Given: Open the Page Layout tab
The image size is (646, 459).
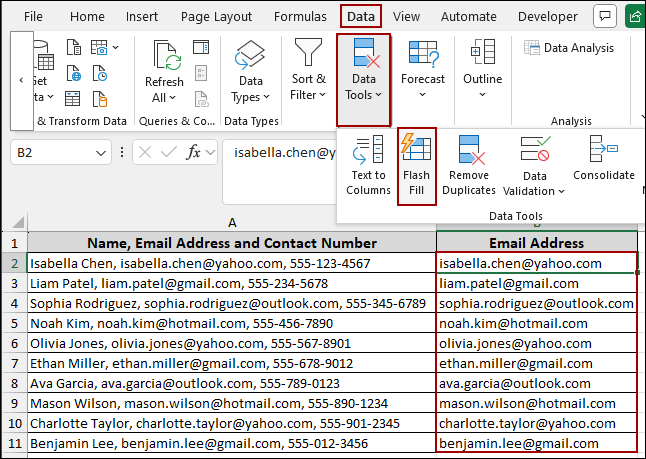Looking at the screenshot, I should coord(218,17).
